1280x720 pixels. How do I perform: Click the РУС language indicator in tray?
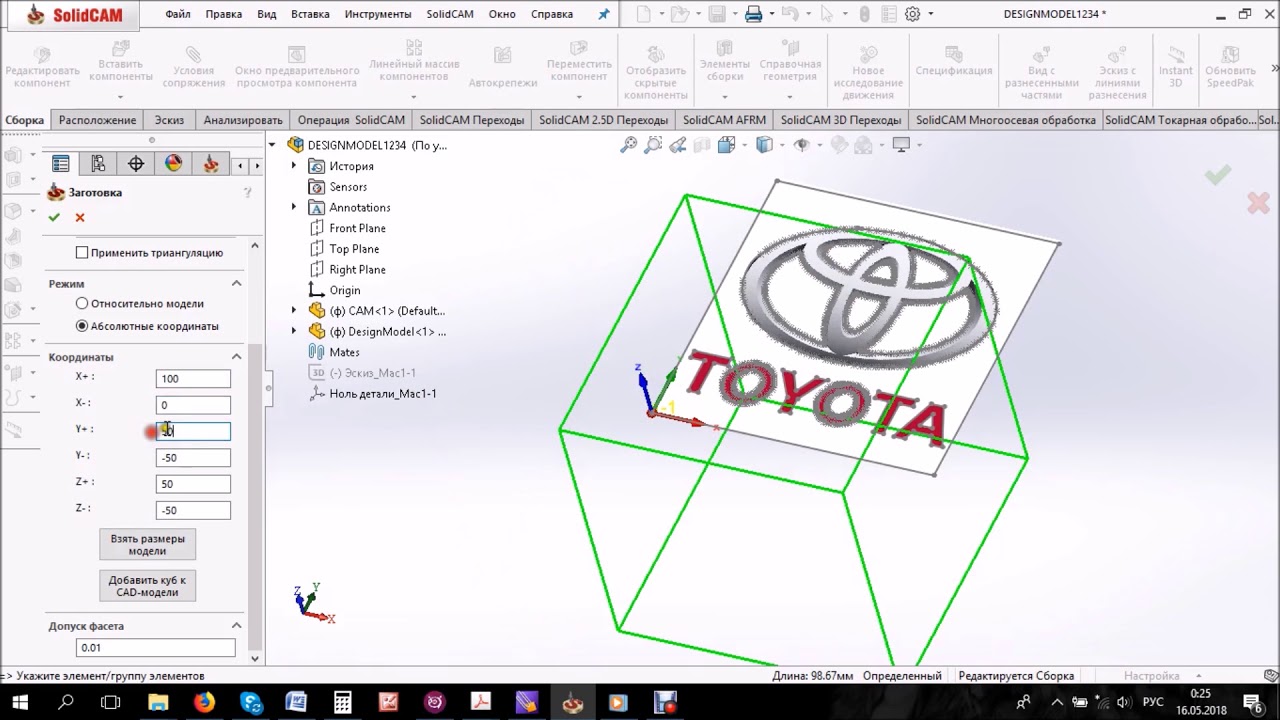[1153, 703]
